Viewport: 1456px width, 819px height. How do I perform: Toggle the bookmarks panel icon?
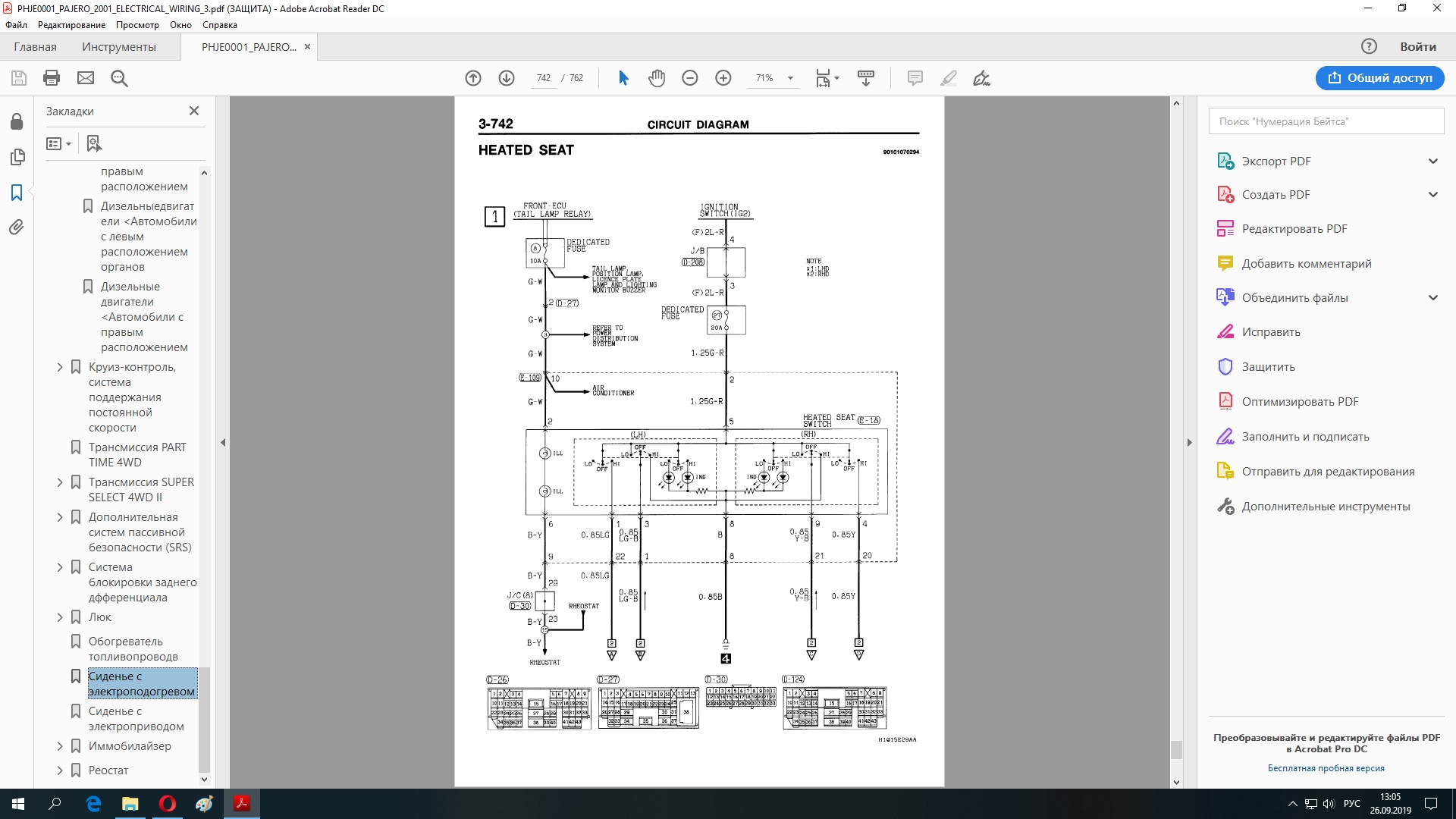(x=17, y=193)
